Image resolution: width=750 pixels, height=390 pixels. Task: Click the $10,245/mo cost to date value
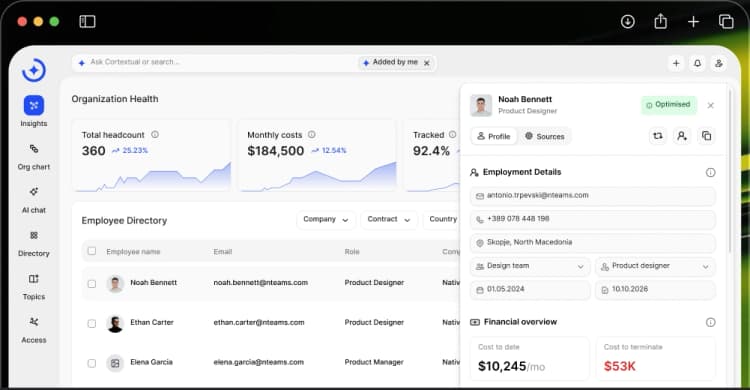[x=511, y=367]
